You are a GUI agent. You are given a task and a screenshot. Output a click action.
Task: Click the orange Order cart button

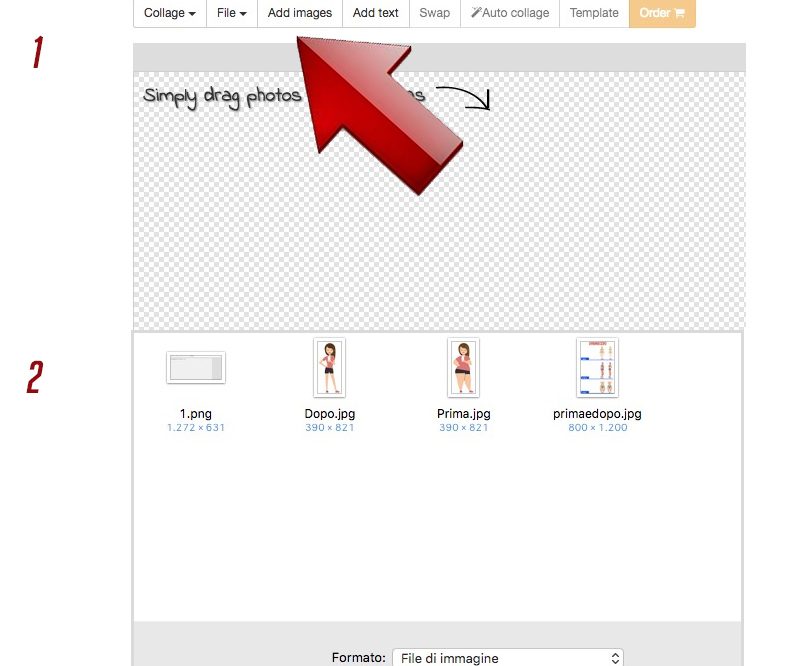click(662, 13)
